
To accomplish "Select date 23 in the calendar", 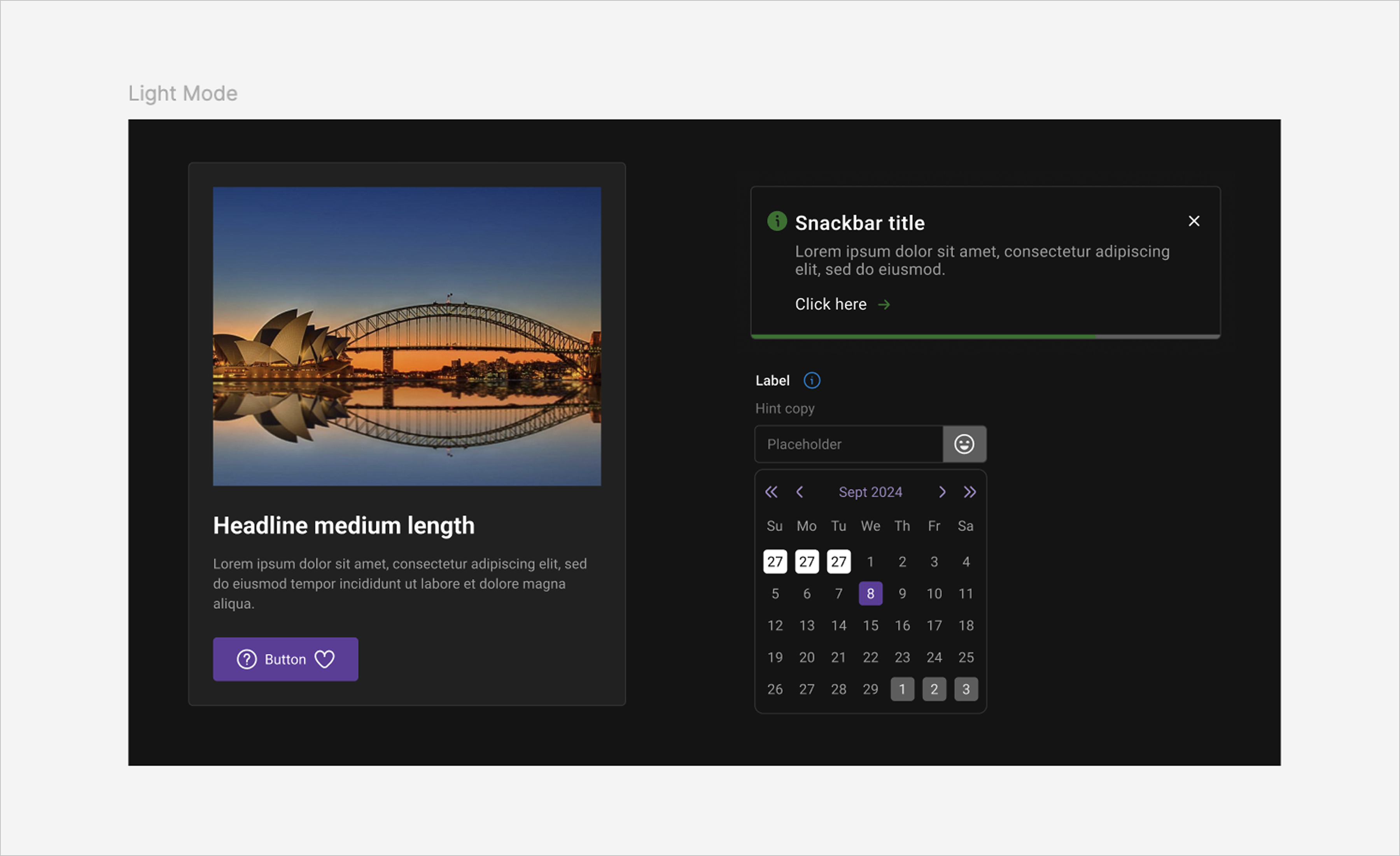I will [902, 657].
